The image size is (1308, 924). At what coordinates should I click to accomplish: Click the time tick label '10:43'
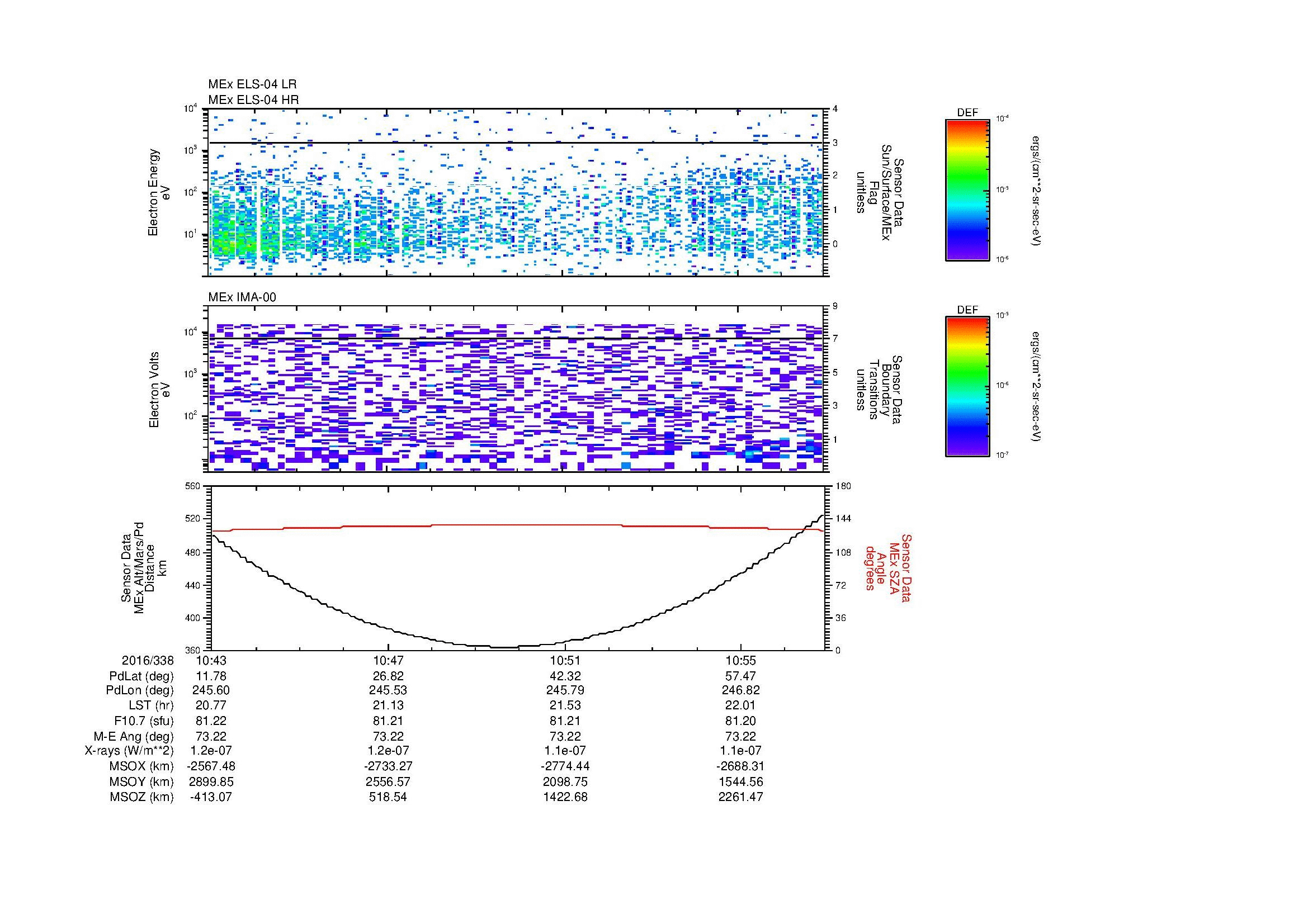tap(211, 660)
